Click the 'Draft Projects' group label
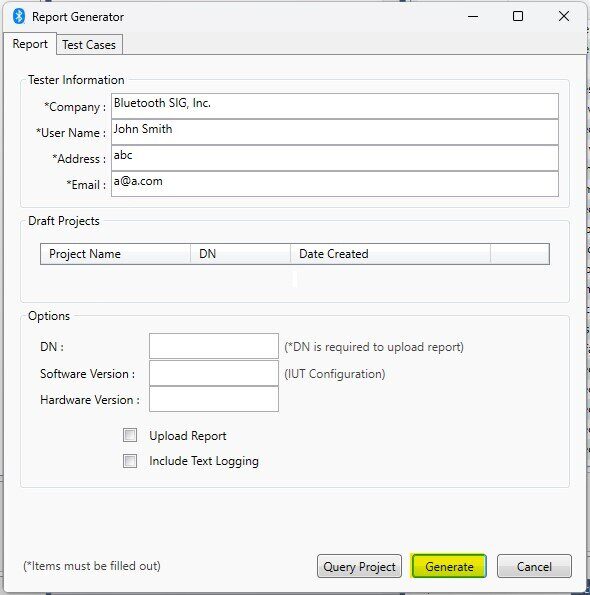This screenshot has height=595, width=590. pos(64,221)
